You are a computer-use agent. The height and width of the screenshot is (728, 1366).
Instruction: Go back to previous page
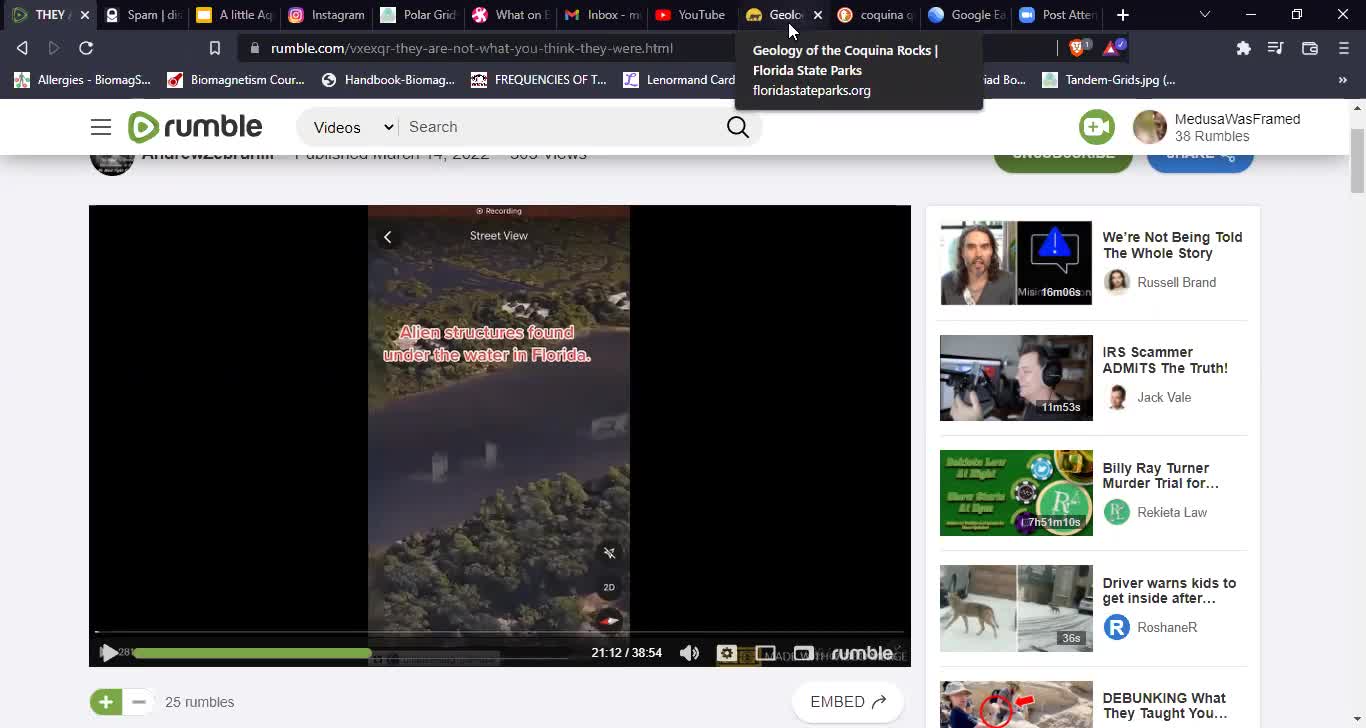(x=22, y=48)
